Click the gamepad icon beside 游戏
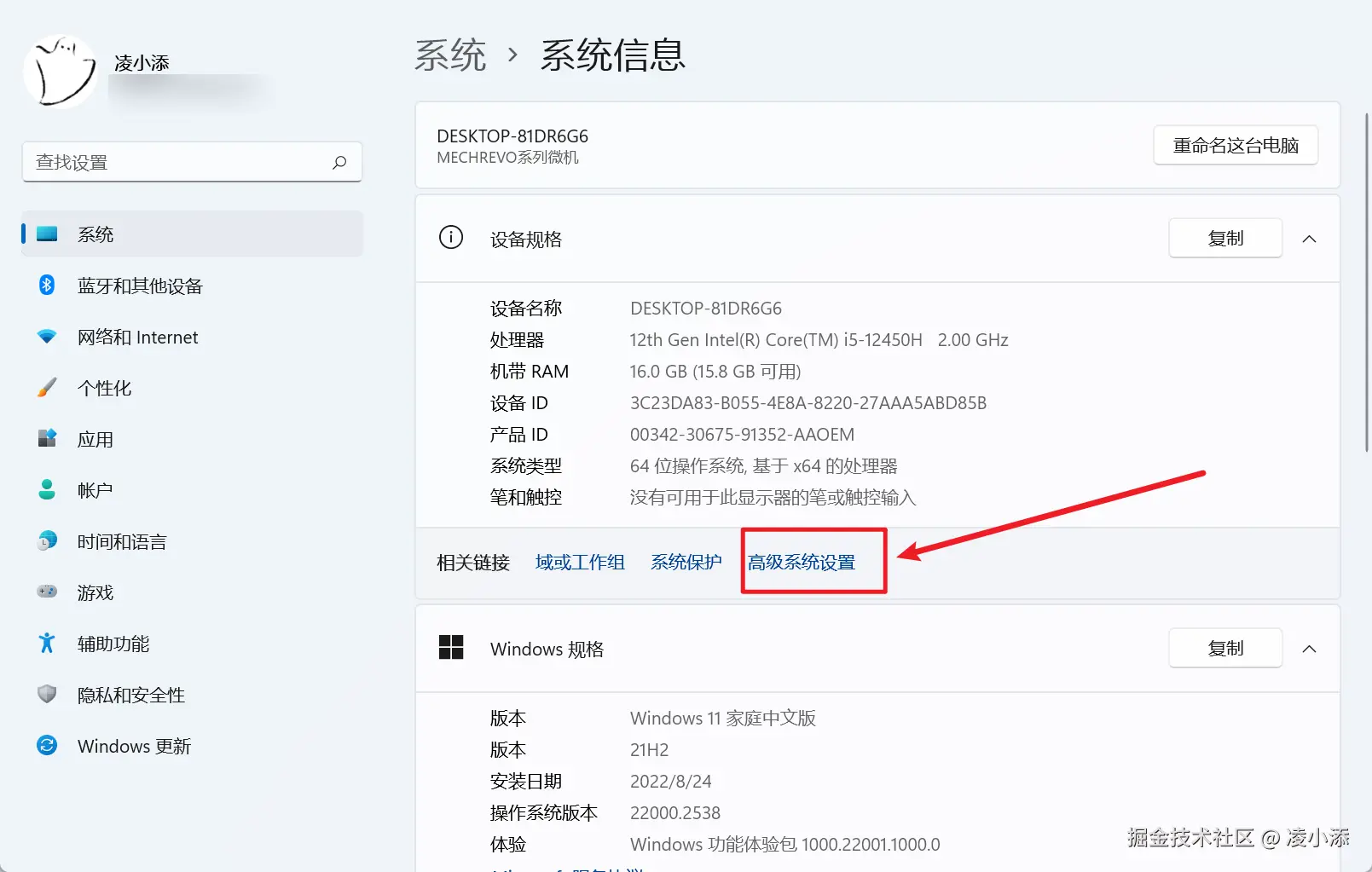1372x872 pixels. coord(47,592)
